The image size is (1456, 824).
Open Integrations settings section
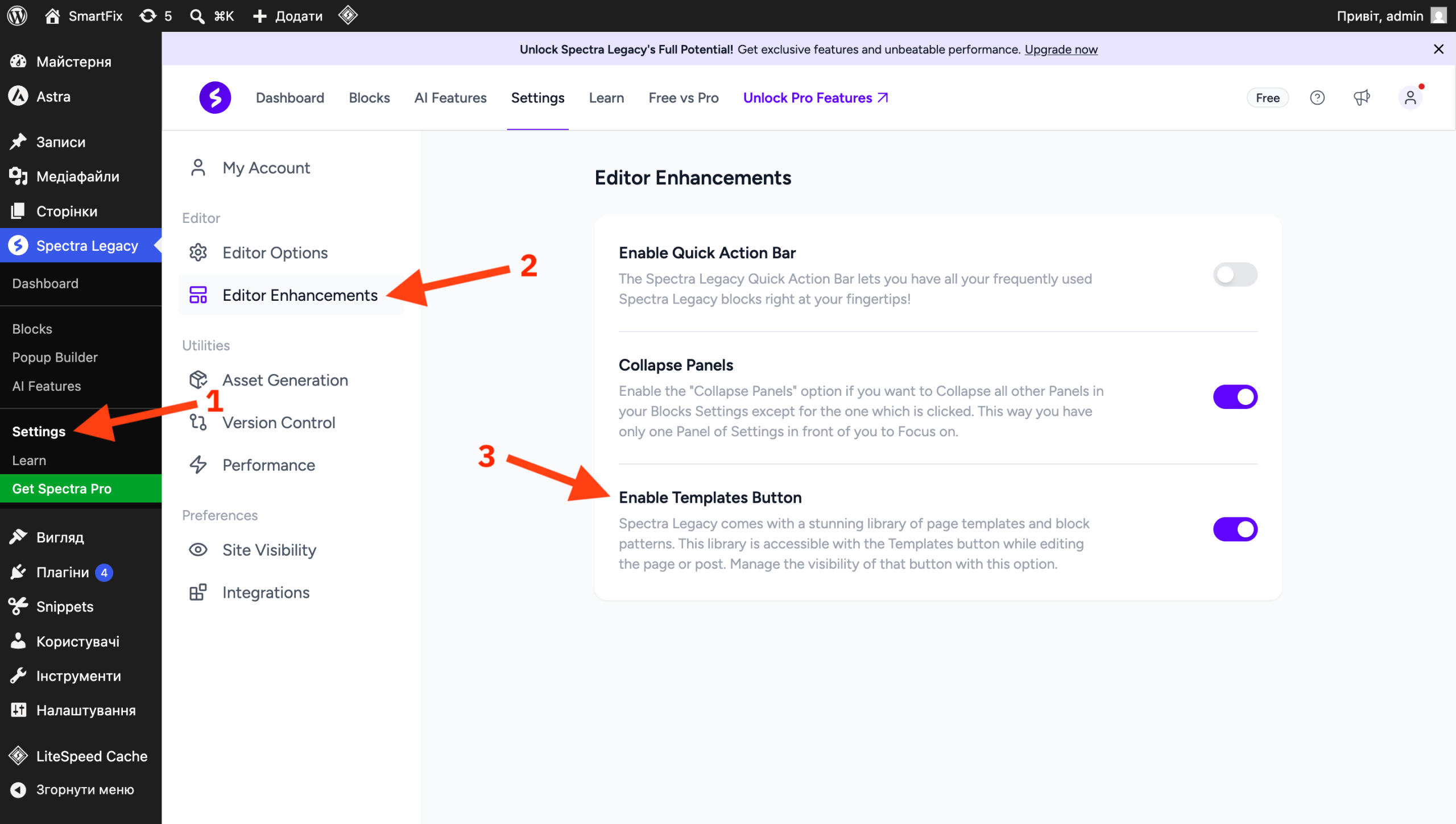click(x=291, y=593)
